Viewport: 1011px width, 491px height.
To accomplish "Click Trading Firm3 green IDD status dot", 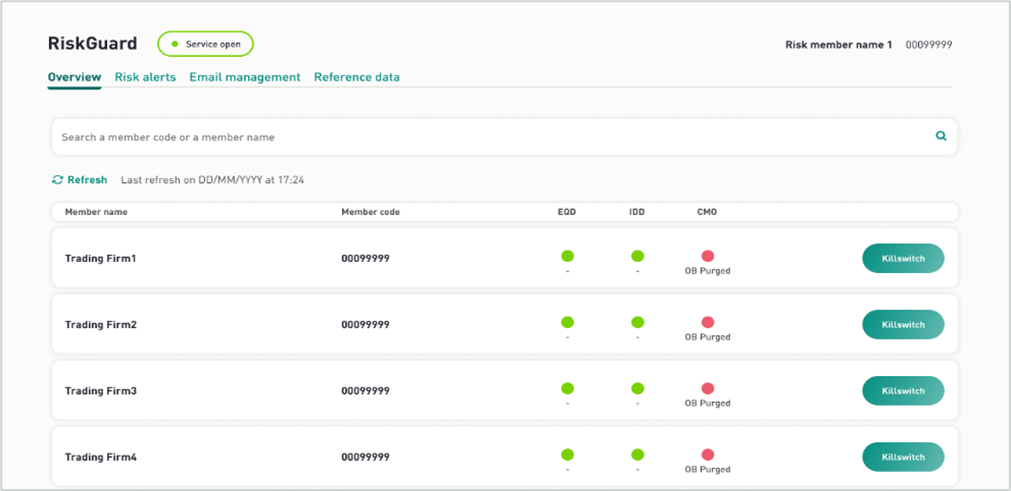I will (638, 389).
